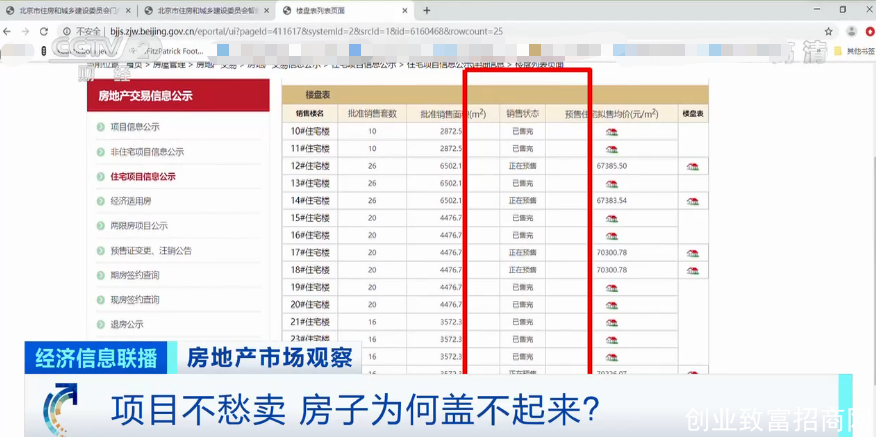Open the 楼盘表 icon for 17#住宅楼
Screen dimensions: 876x437
click(692, 253)
